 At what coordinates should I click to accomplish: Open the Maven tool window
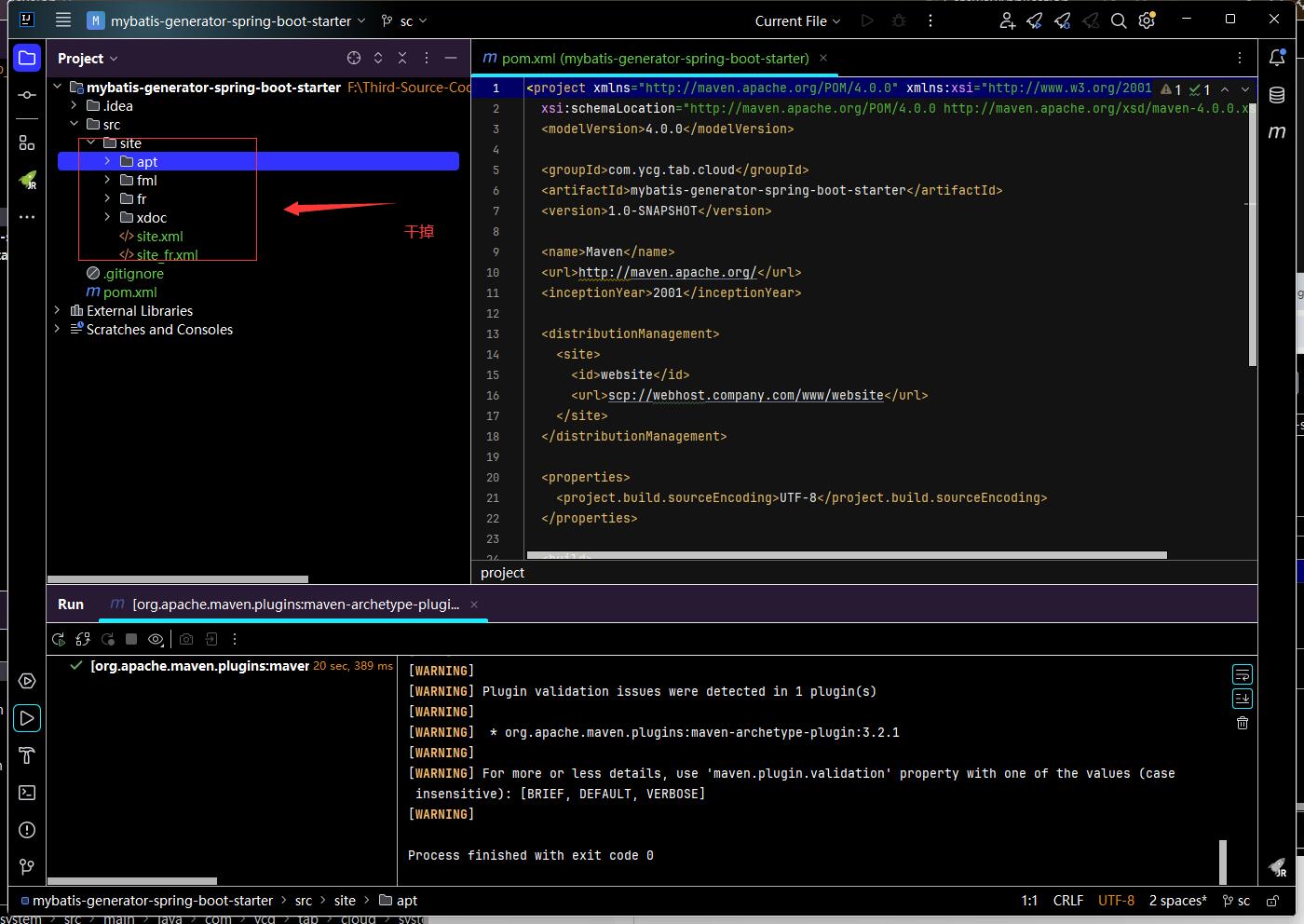1277,132
